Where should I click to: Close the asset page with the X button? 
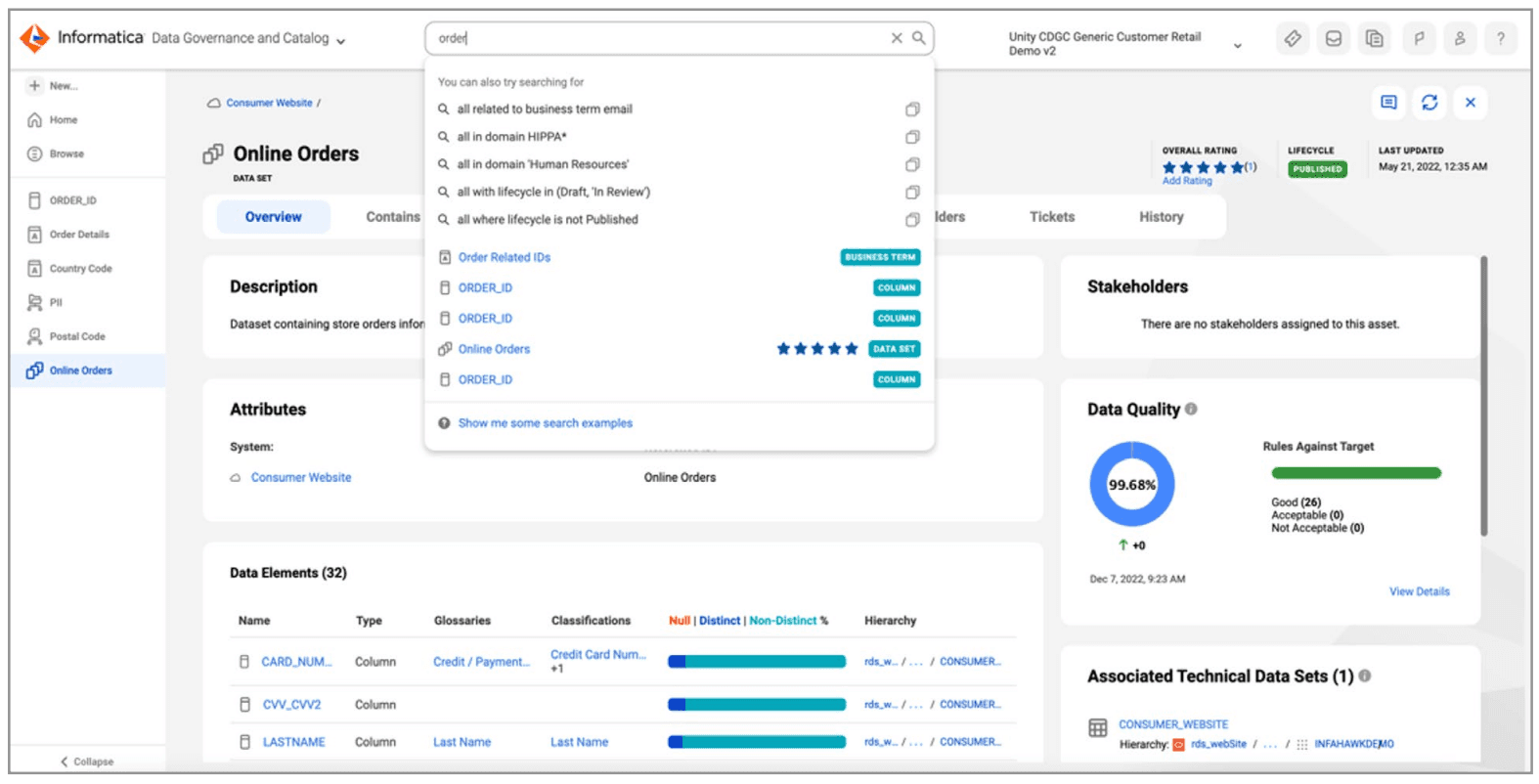pos(1470,103)
